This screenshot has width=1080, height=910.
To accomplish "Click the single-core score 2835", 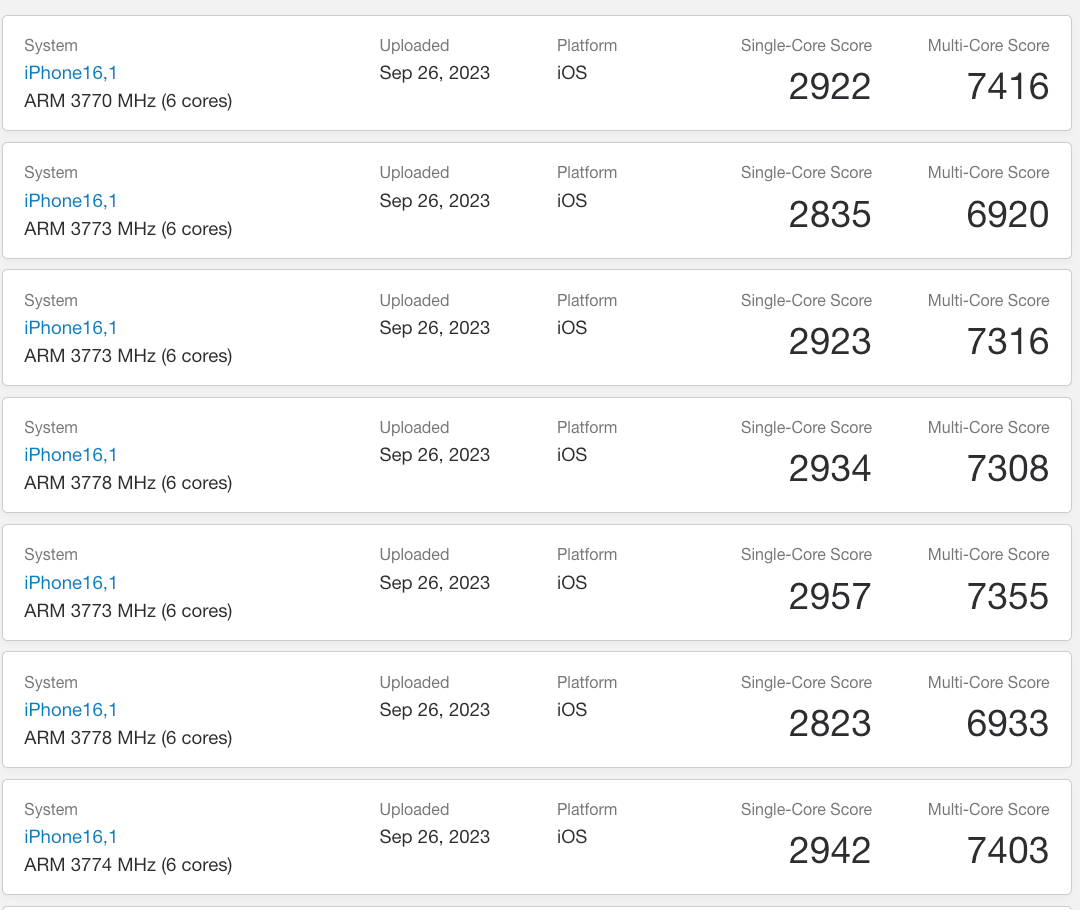I will [x=829, y=214].
